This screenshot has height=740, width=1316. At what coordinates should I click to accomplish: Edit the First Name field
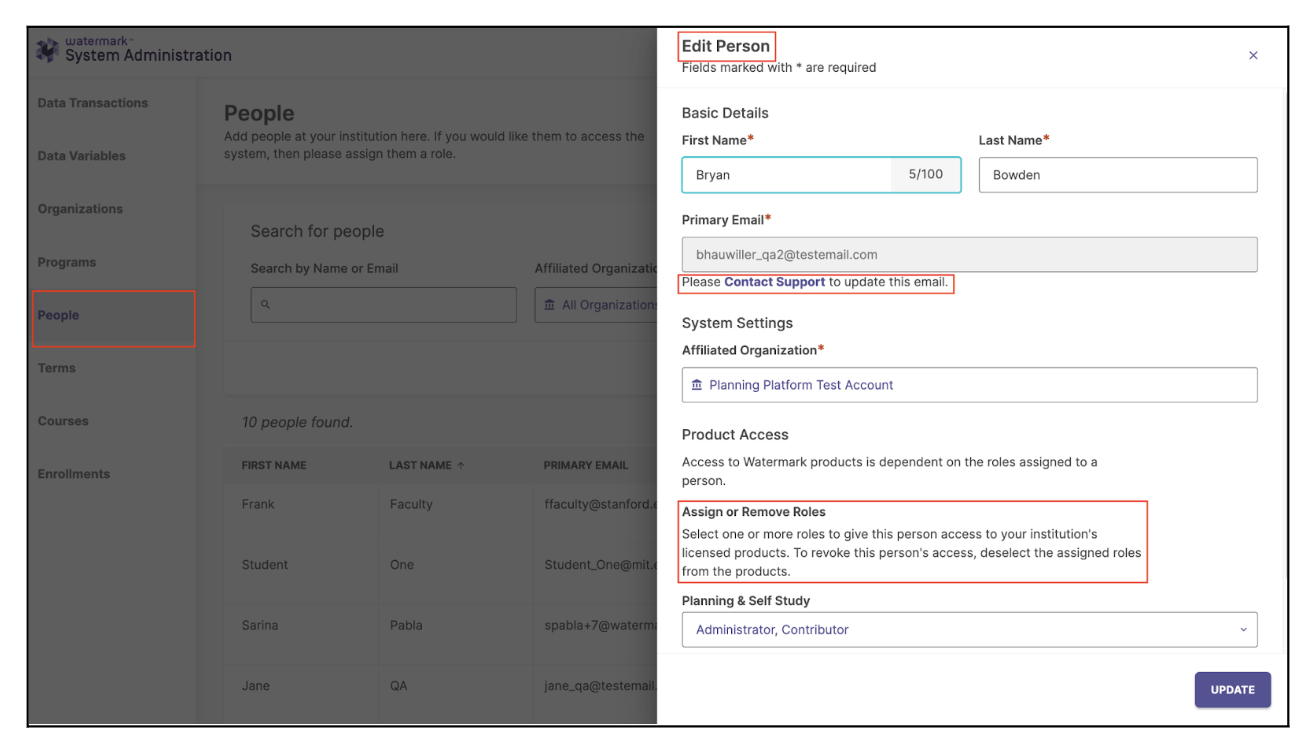[x=821, y=175]
